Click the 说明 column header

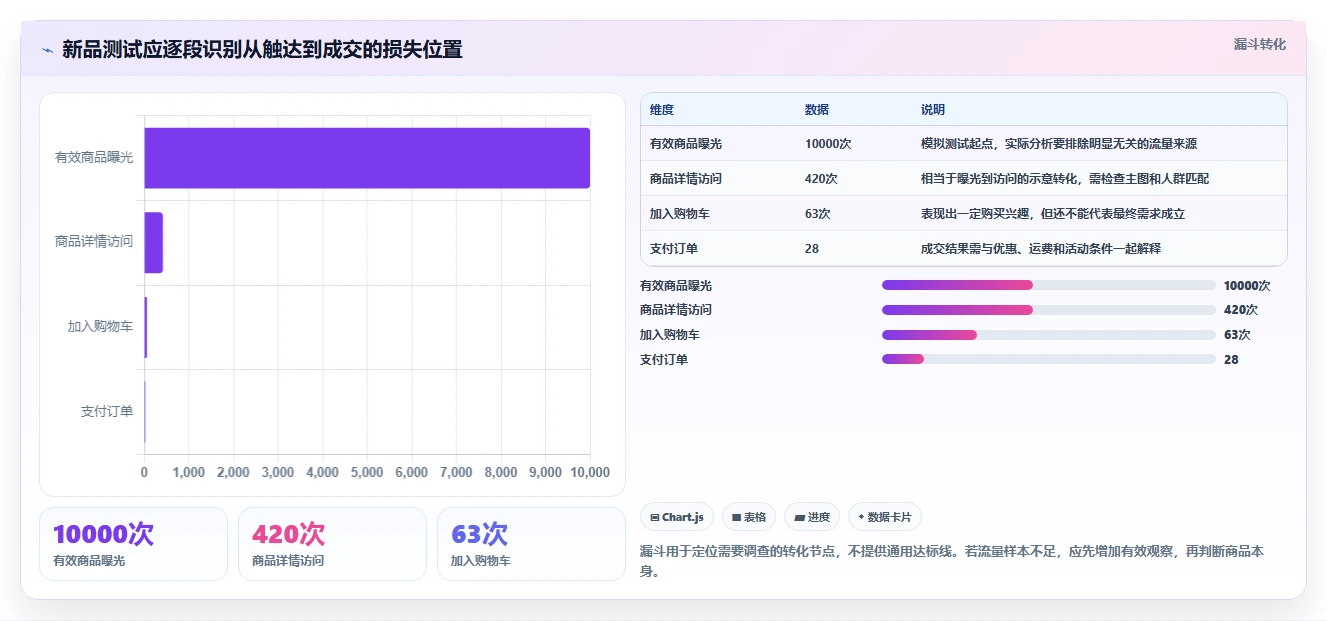tap(933, 110)
